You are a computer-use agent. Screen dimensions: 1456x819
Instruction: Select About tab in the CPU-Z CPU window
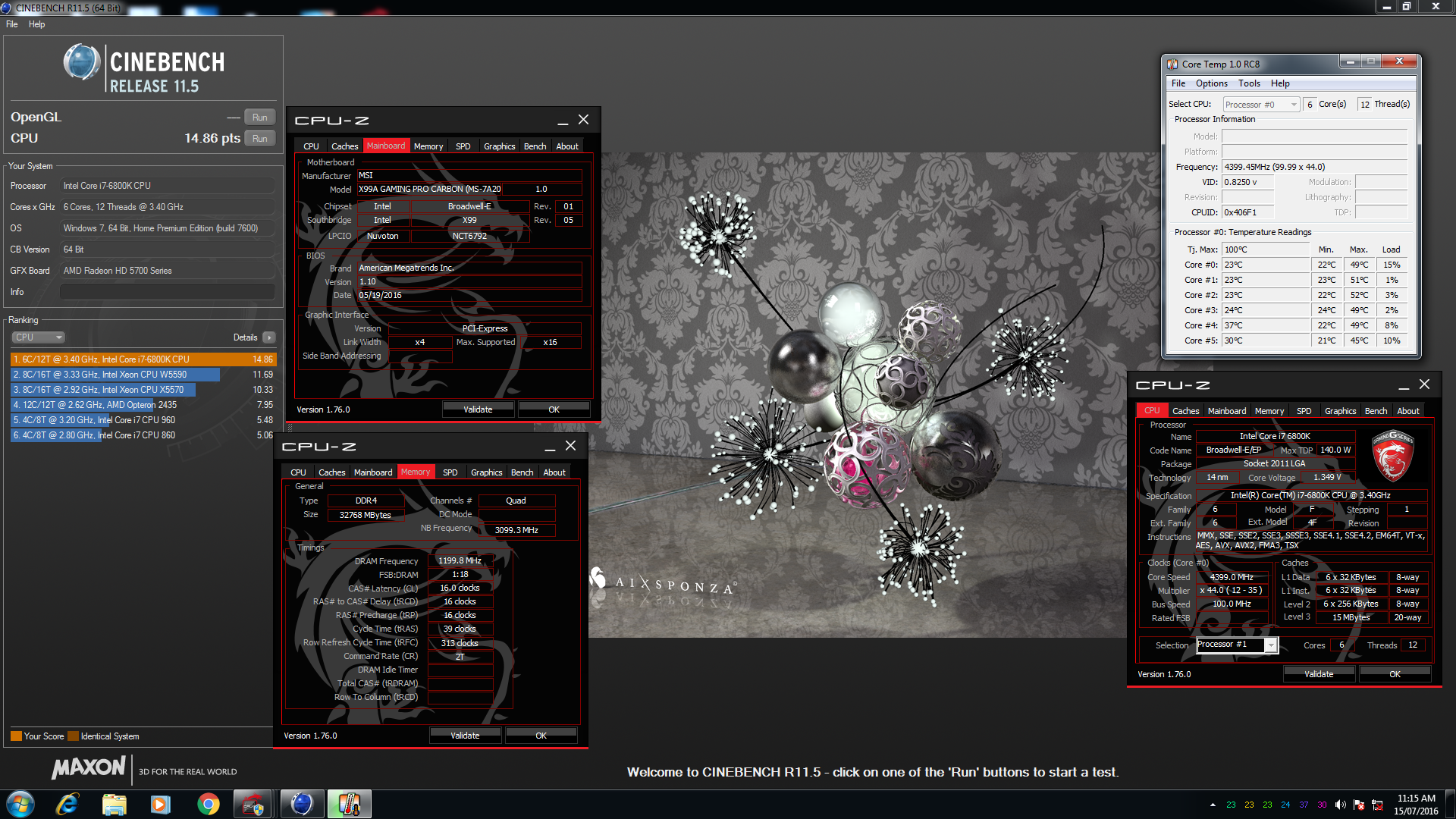point(1407,411)
